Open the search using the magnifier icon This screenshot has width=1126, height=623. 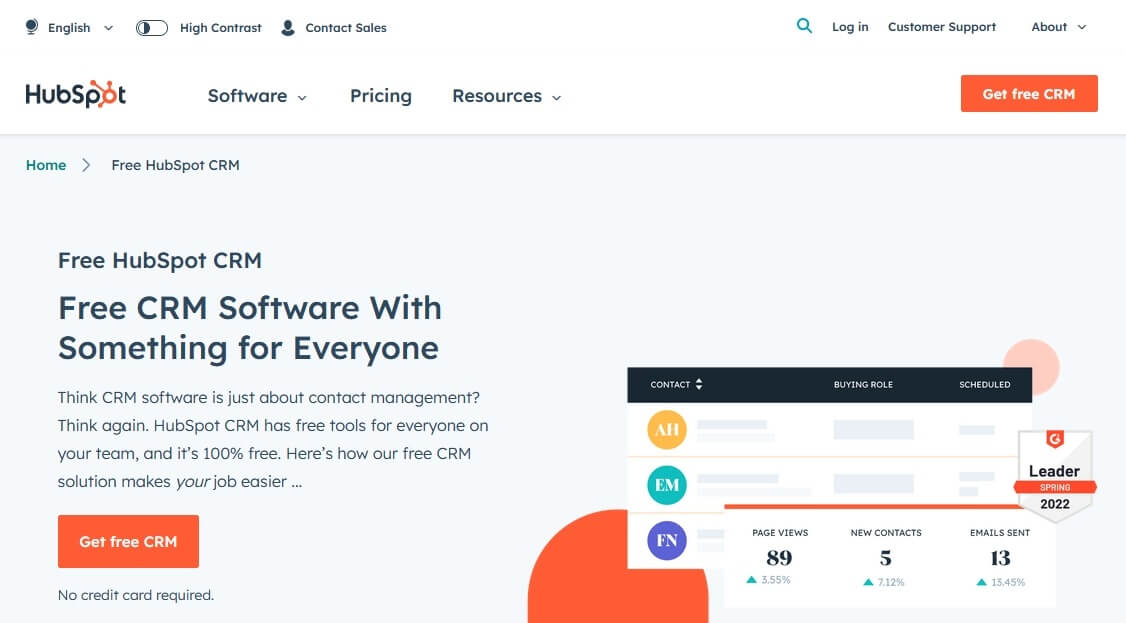tap(805, 26)
